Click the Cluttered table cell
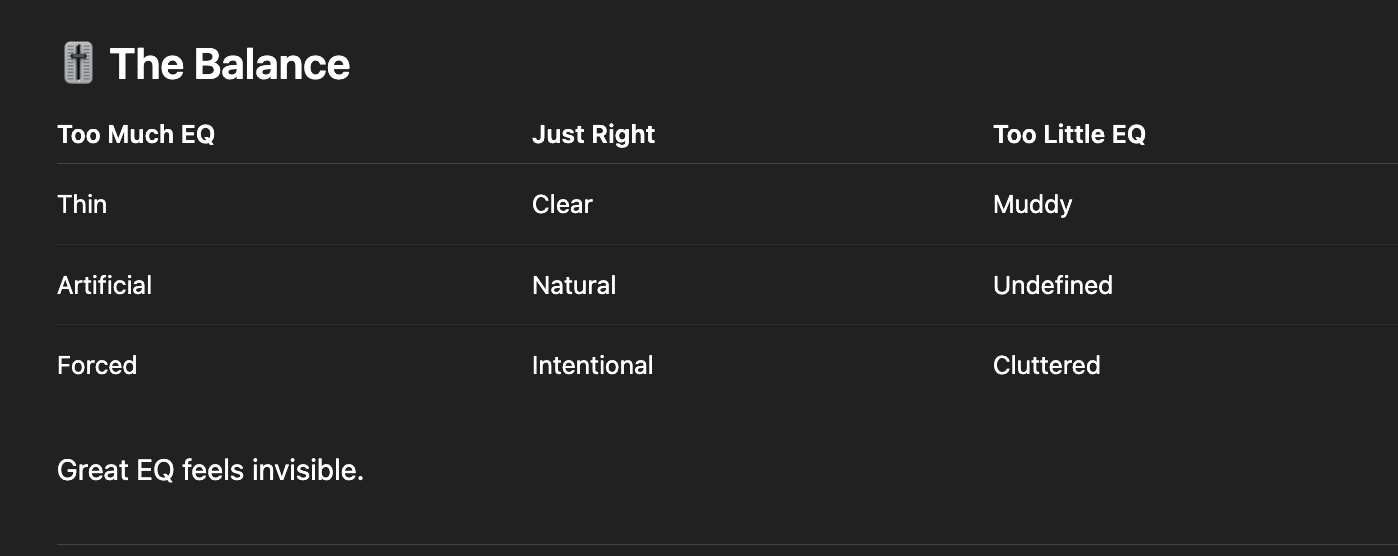Image resolution: width=1398 pixels, height=556 pixels. point(1046,365)
